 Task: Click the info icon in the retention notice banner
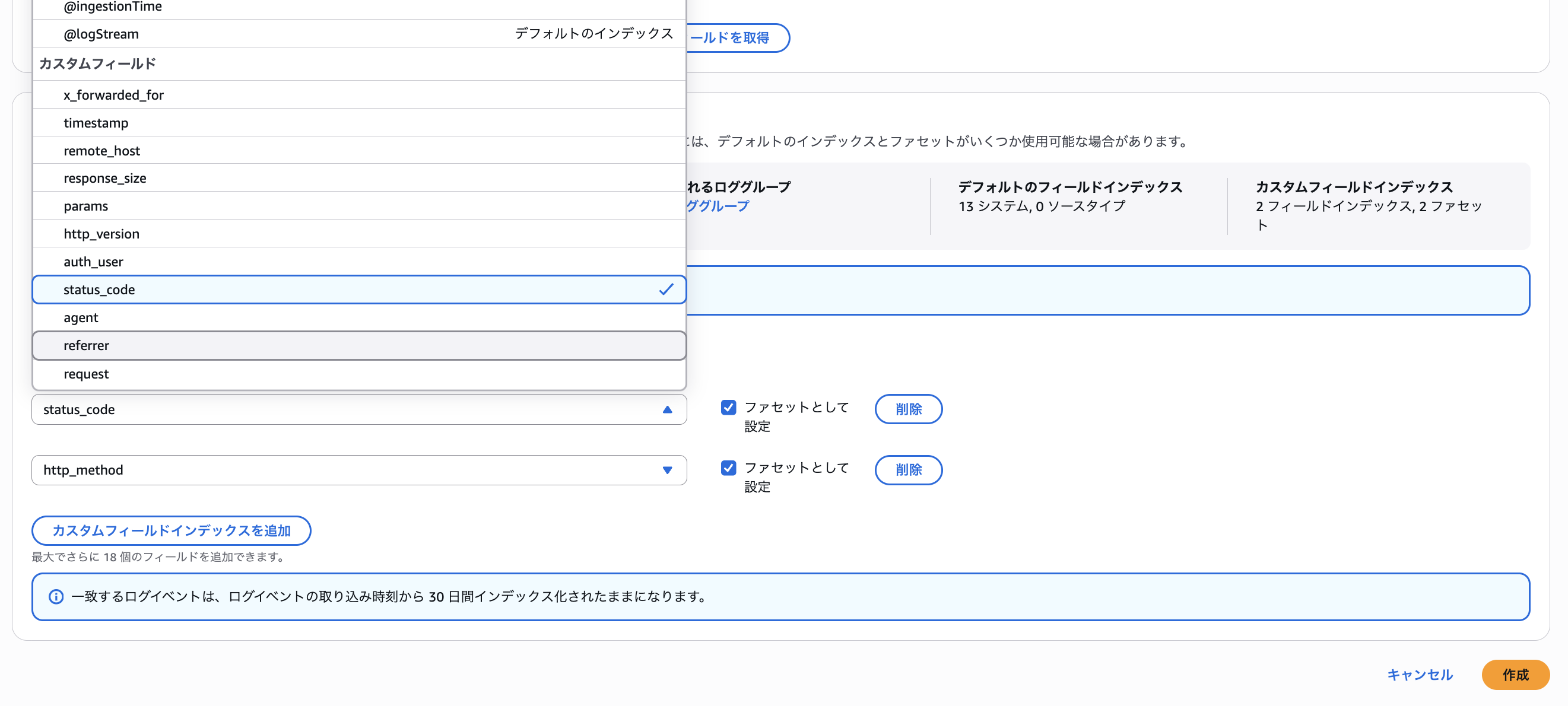56,596
